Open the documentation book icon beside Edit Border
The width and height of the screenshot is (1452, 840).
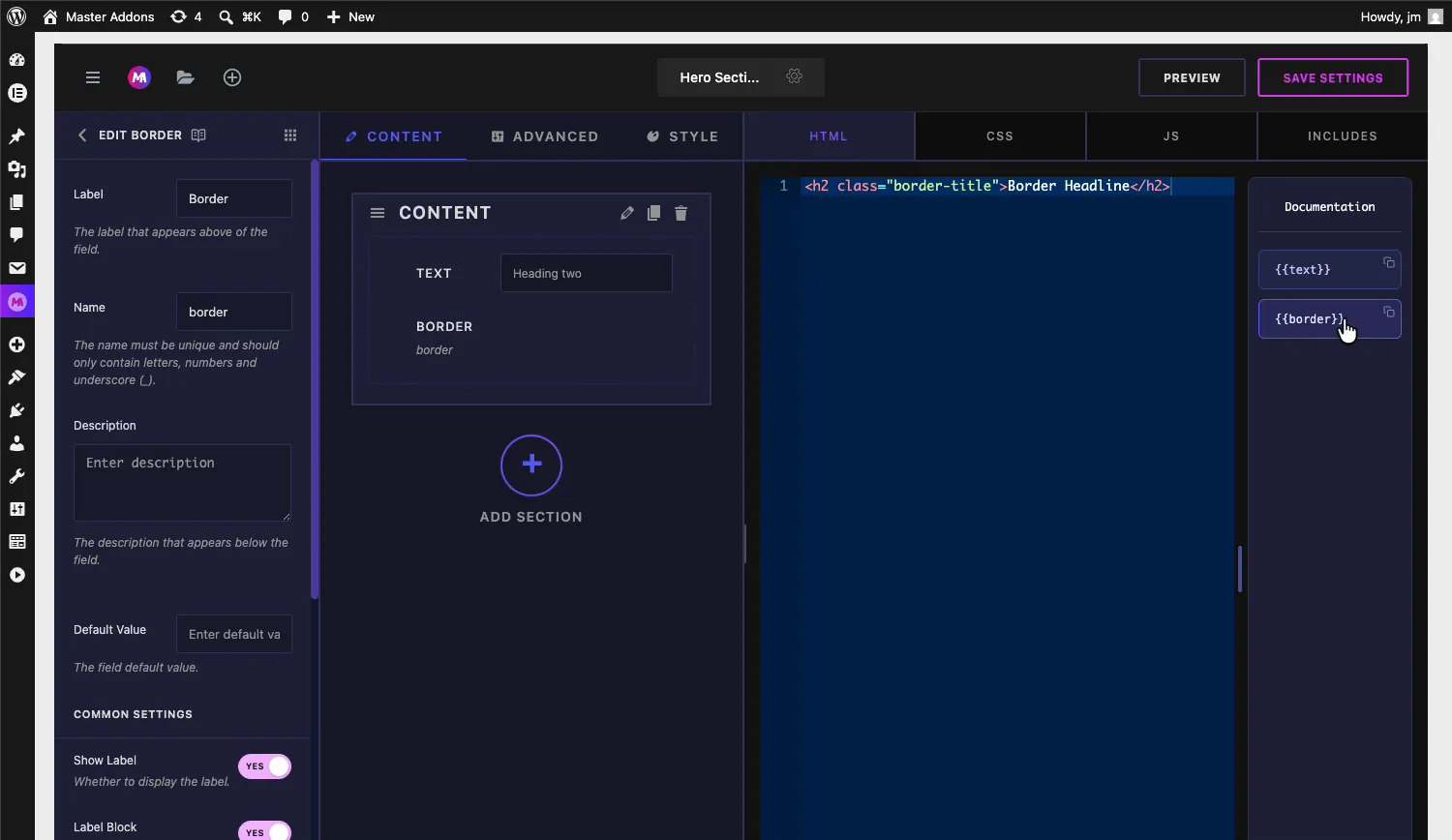point(198,135)
